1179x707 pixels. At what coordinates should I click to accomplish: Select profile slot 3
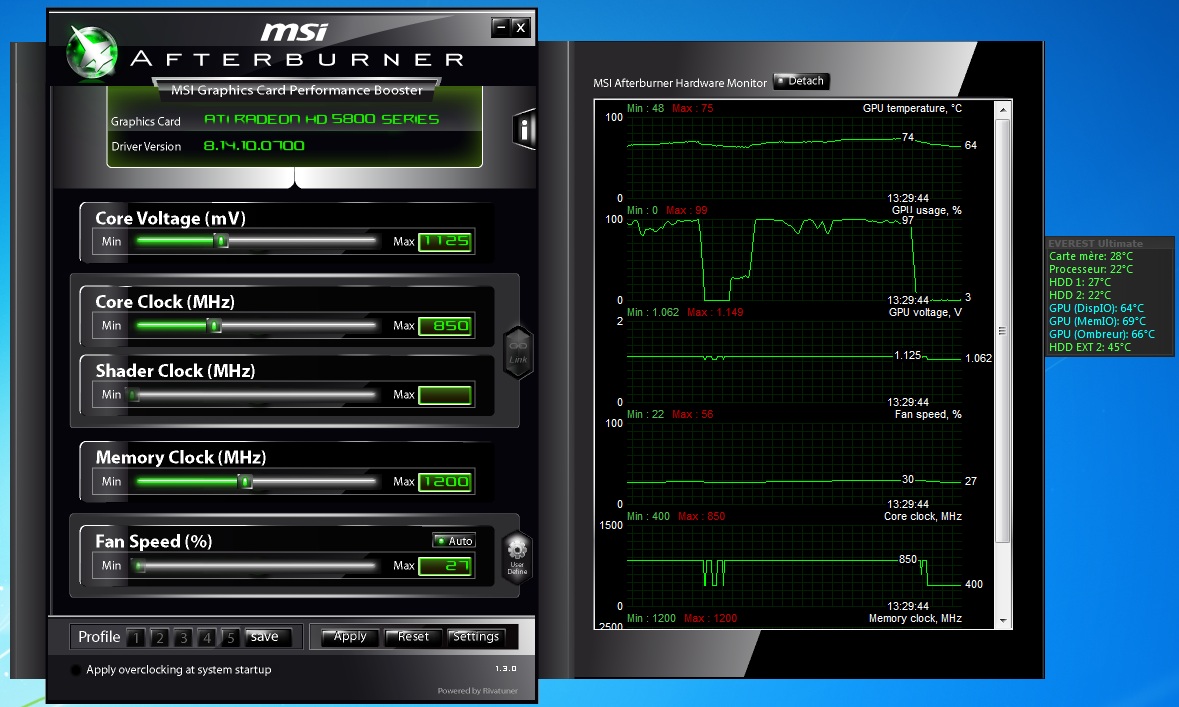pos(183,637)
